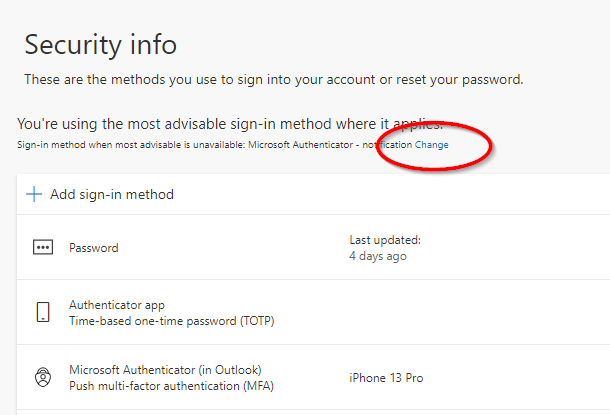This screenshot has width=610, height=415.
Task: Click the most advisable sign-in method heading
Action: 230,124
